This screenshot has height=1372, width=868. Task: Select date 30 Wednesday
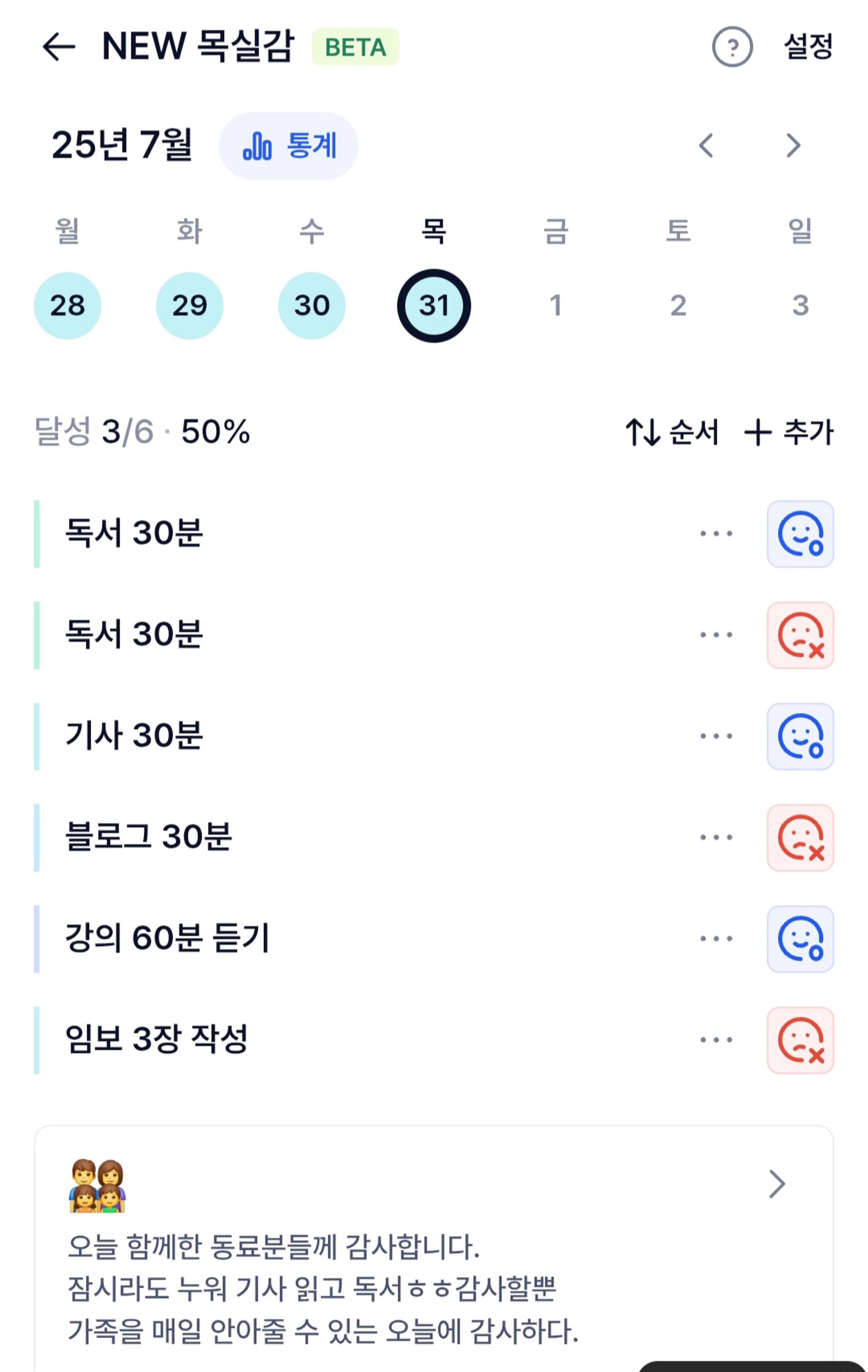coord(311,305)
